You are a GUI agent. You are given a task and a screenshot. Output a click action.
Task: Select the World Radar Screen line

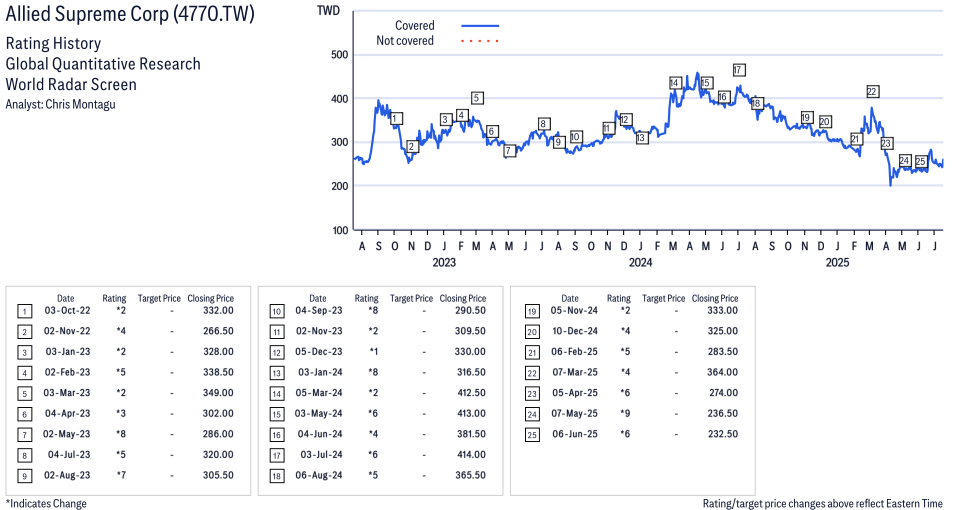(71, 84)
